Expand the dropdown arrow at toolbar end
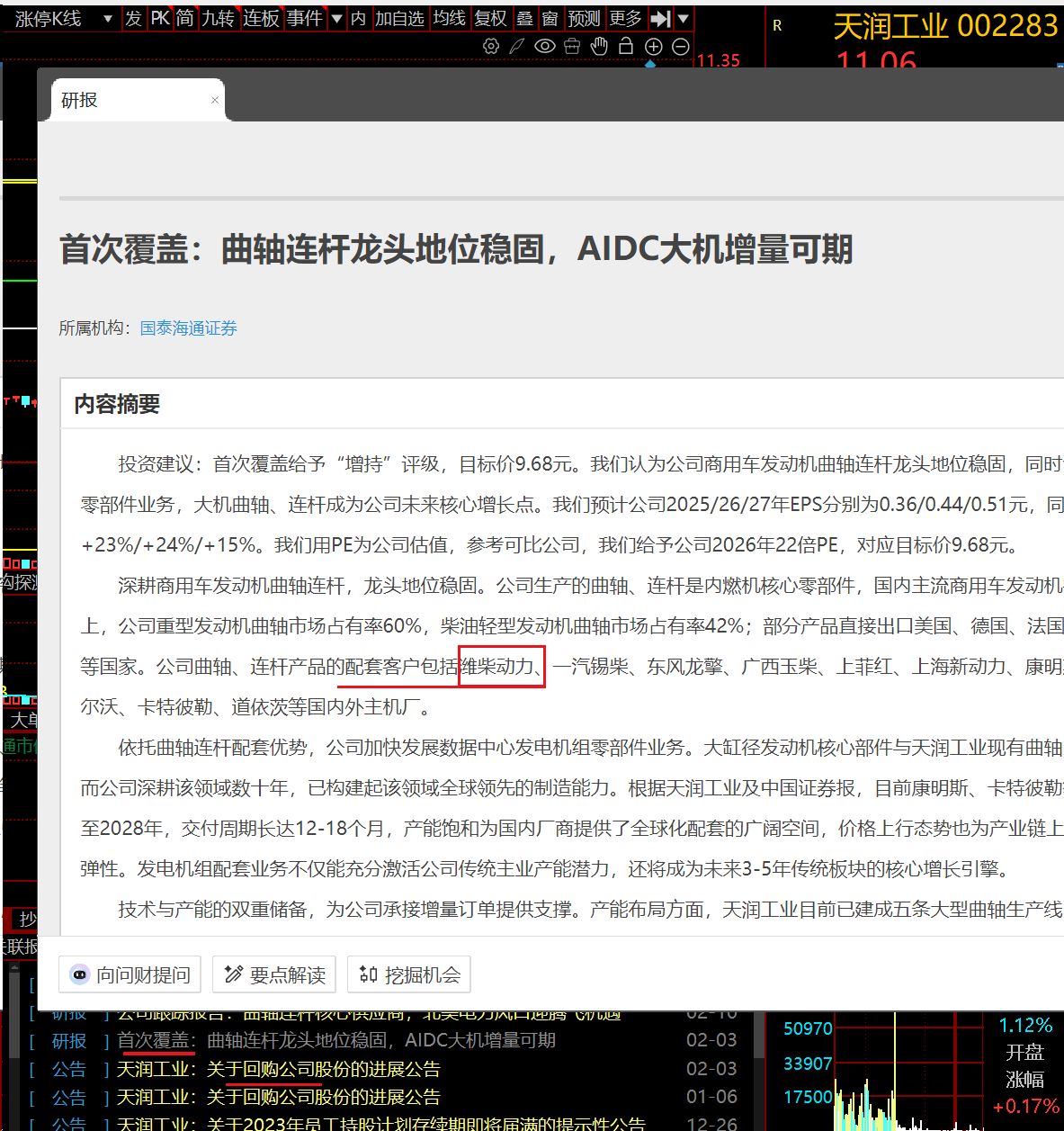 pyautogui.click(x=684, y=18)
